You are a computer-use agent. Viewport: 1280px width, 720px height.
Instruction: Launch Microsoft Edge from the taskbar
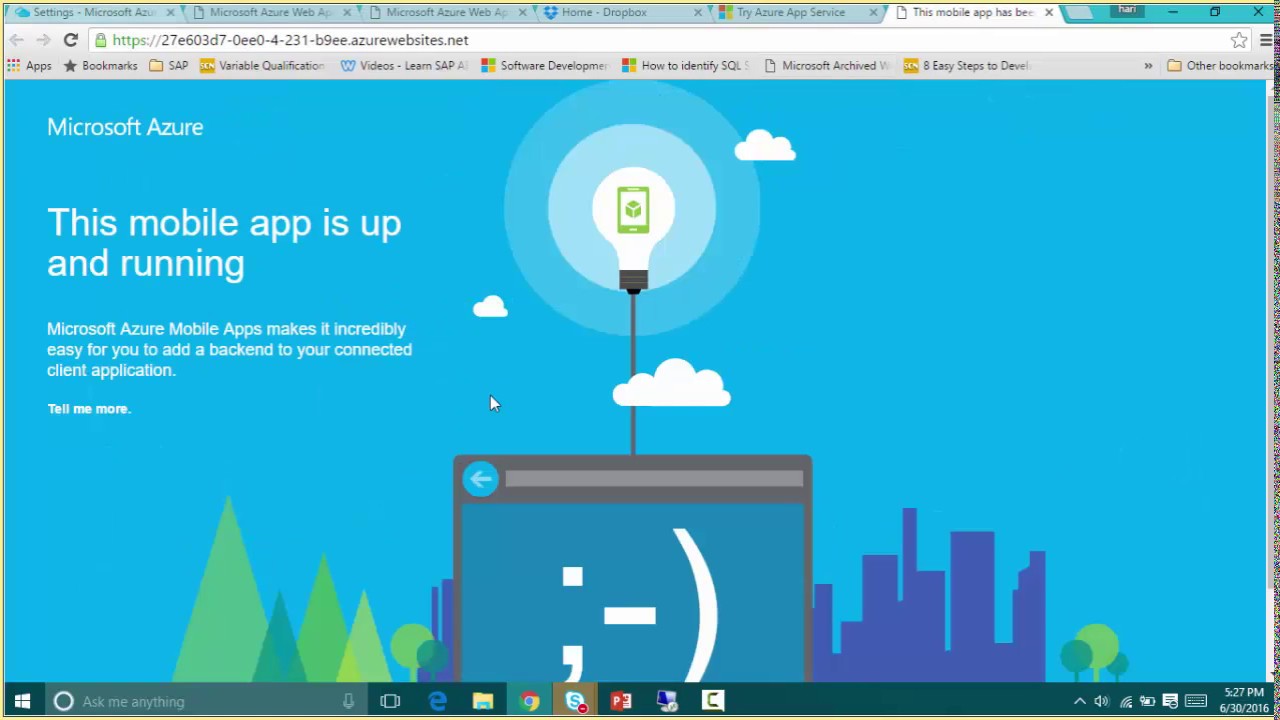click(437, 701)
